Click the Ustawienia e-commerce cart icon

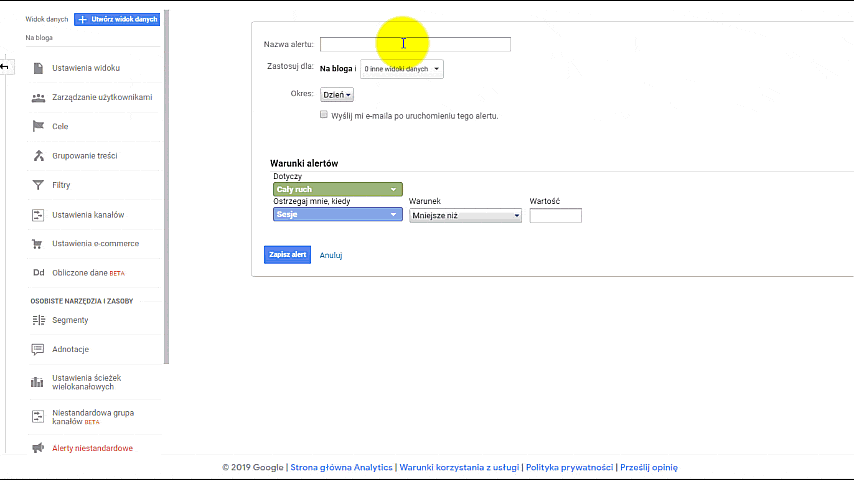point(37,244)
